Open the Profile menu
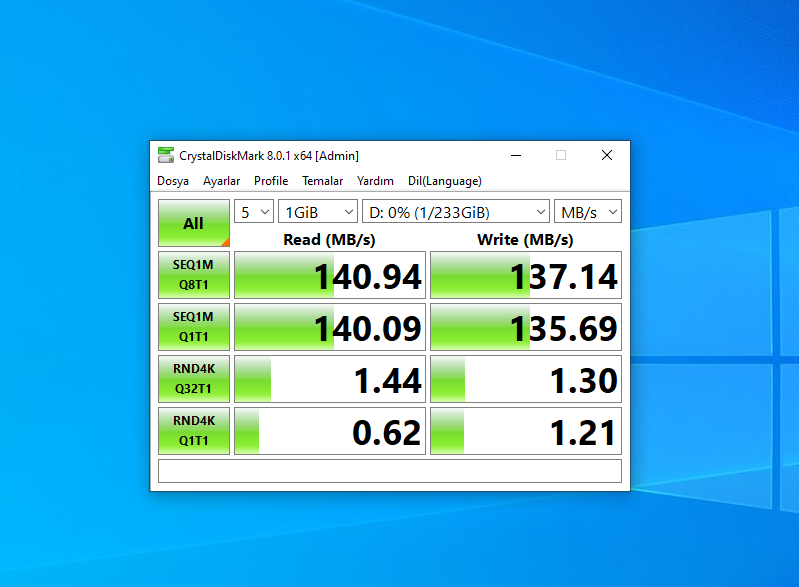The image size is (799, 587). coord(271,181)
